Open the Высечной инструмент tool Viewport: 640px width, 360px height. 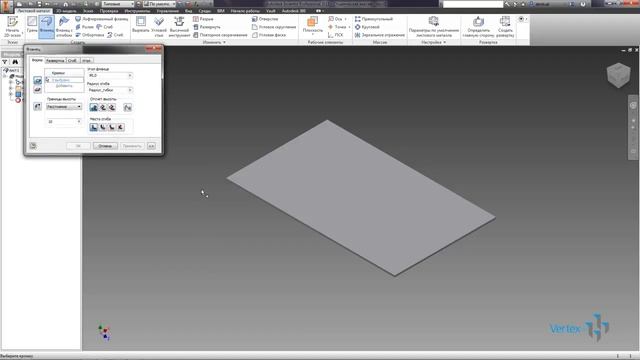click(179, 27)
